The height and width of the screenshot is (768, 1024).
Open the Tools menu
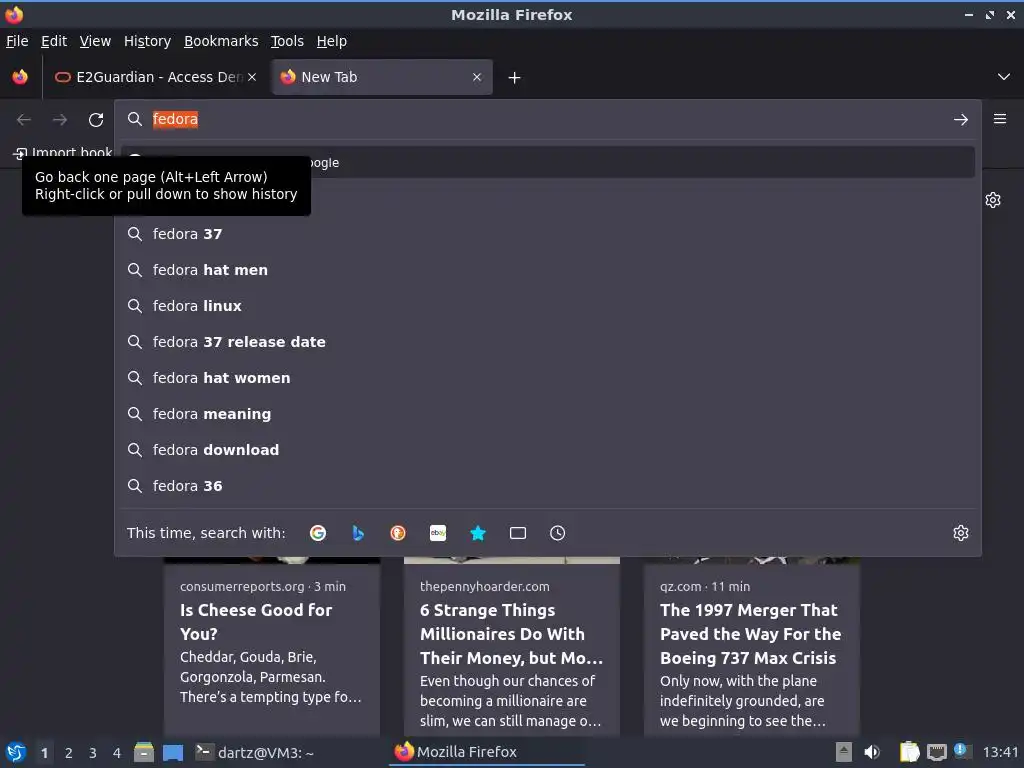pos(287,41)
